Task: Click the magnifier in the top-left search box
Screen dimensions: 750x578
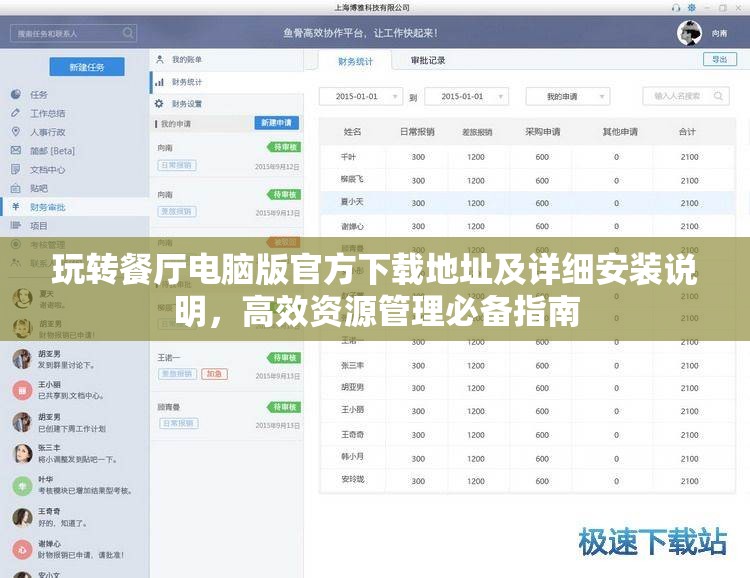Action: pyautogui.click(x=128, y=33)
